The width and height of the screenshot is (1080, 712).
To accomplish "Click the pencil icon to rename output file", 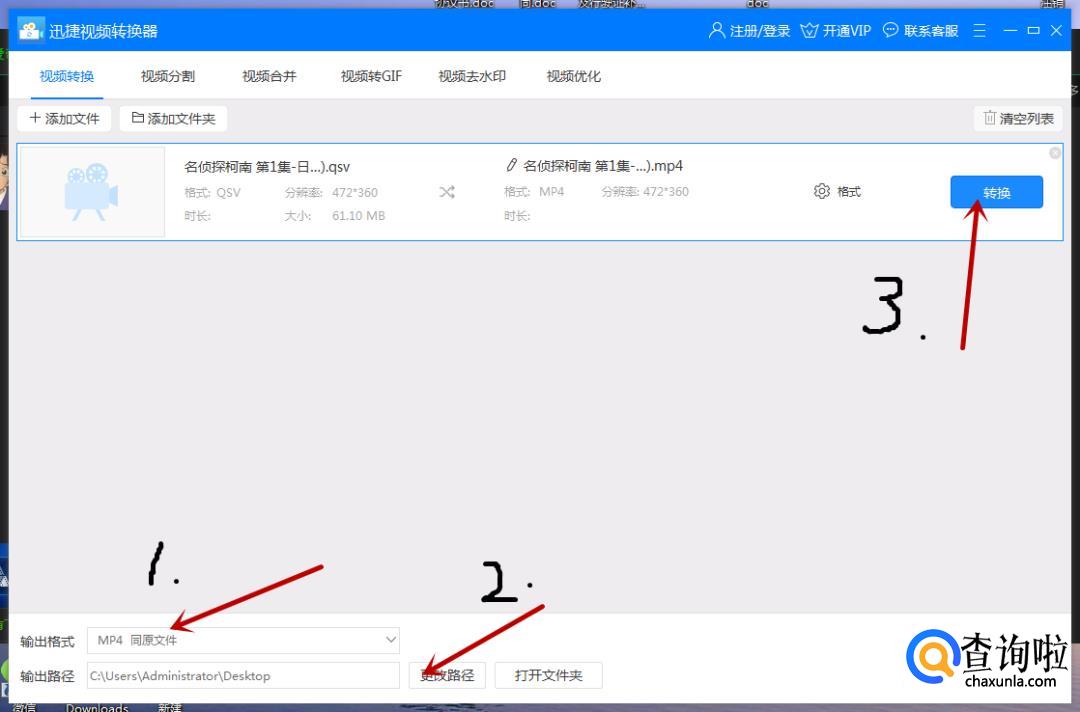I will click(512, 166).
